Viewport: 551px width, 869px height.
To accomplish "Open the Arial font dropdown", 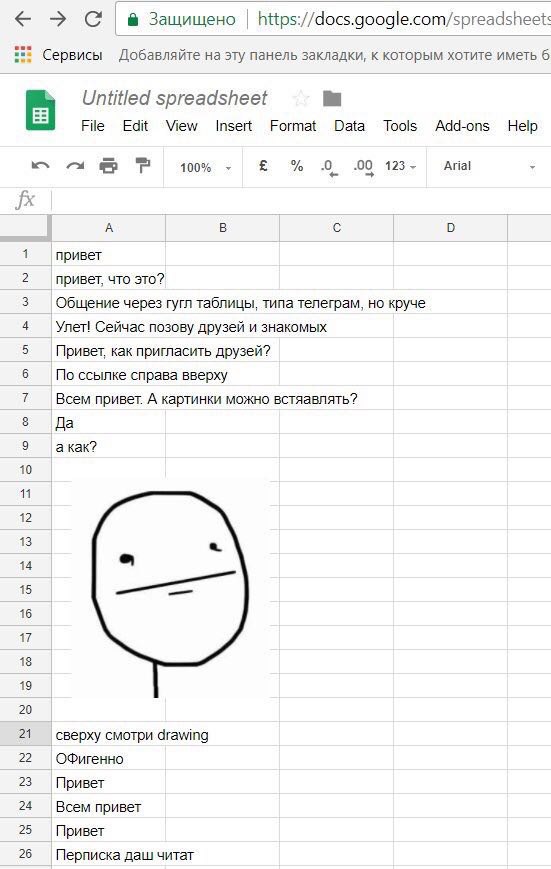I will click(x=489, y=166).
